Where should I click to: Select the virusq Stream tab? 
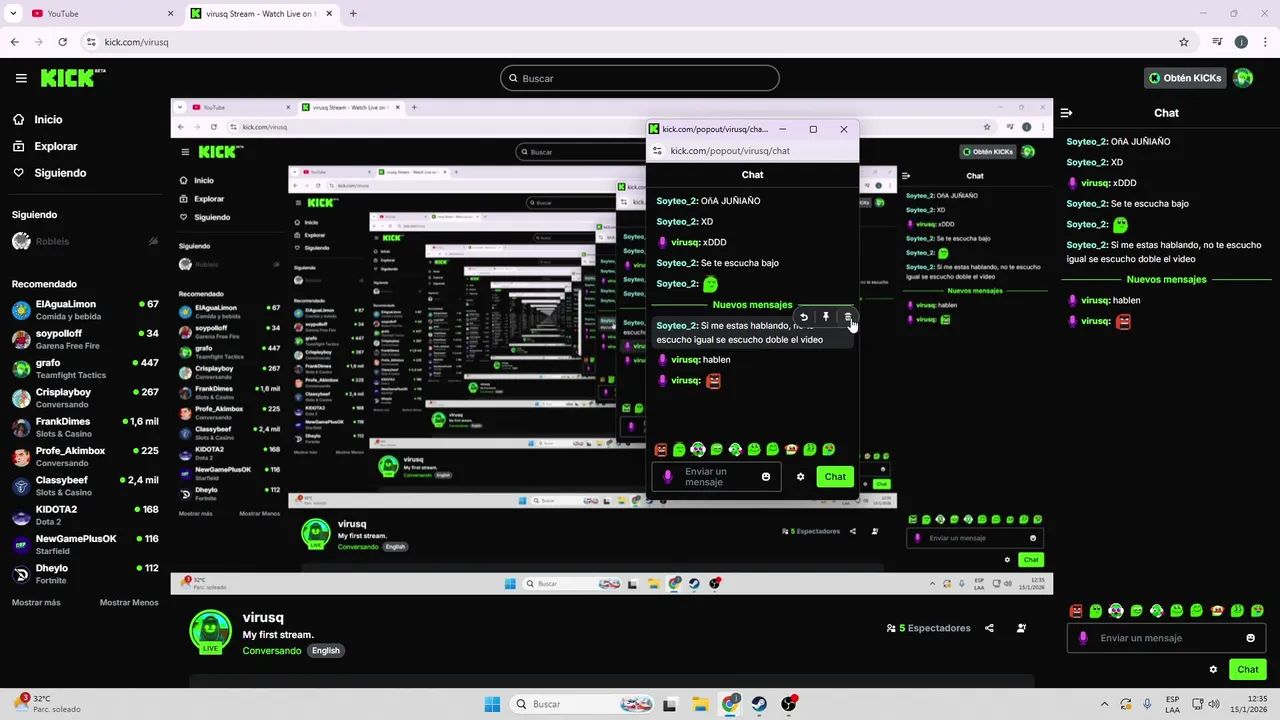point(262,14)
